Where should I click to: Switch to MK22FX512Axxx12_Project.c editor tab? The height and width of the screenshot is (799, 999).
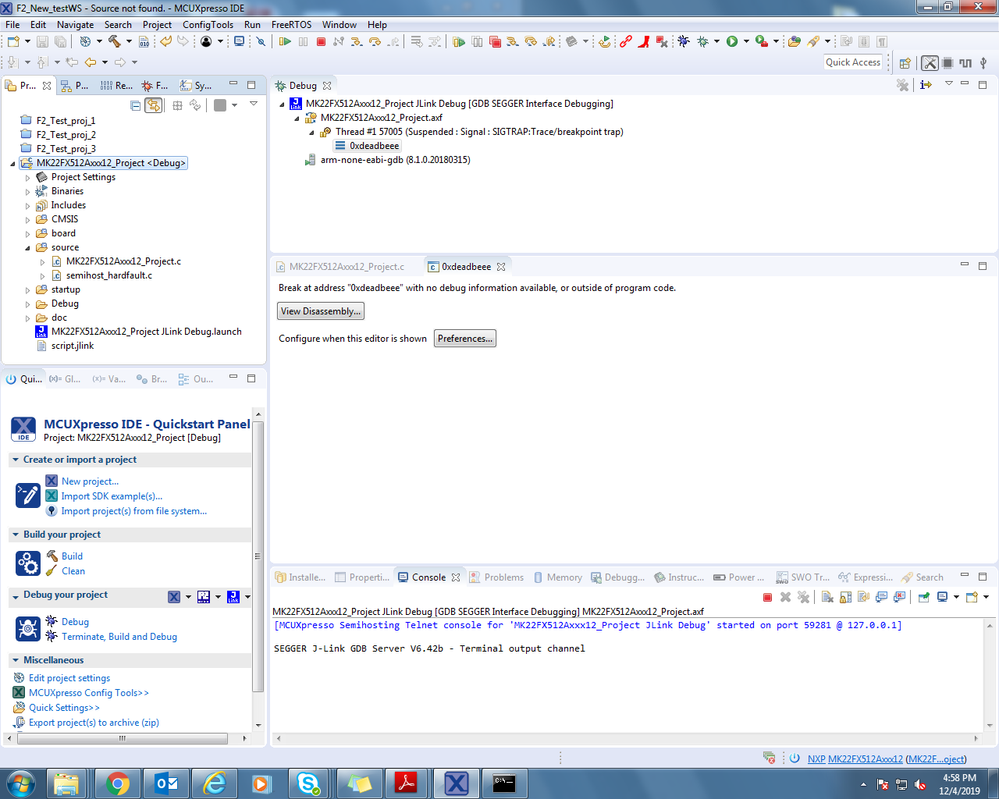(340, 266)
